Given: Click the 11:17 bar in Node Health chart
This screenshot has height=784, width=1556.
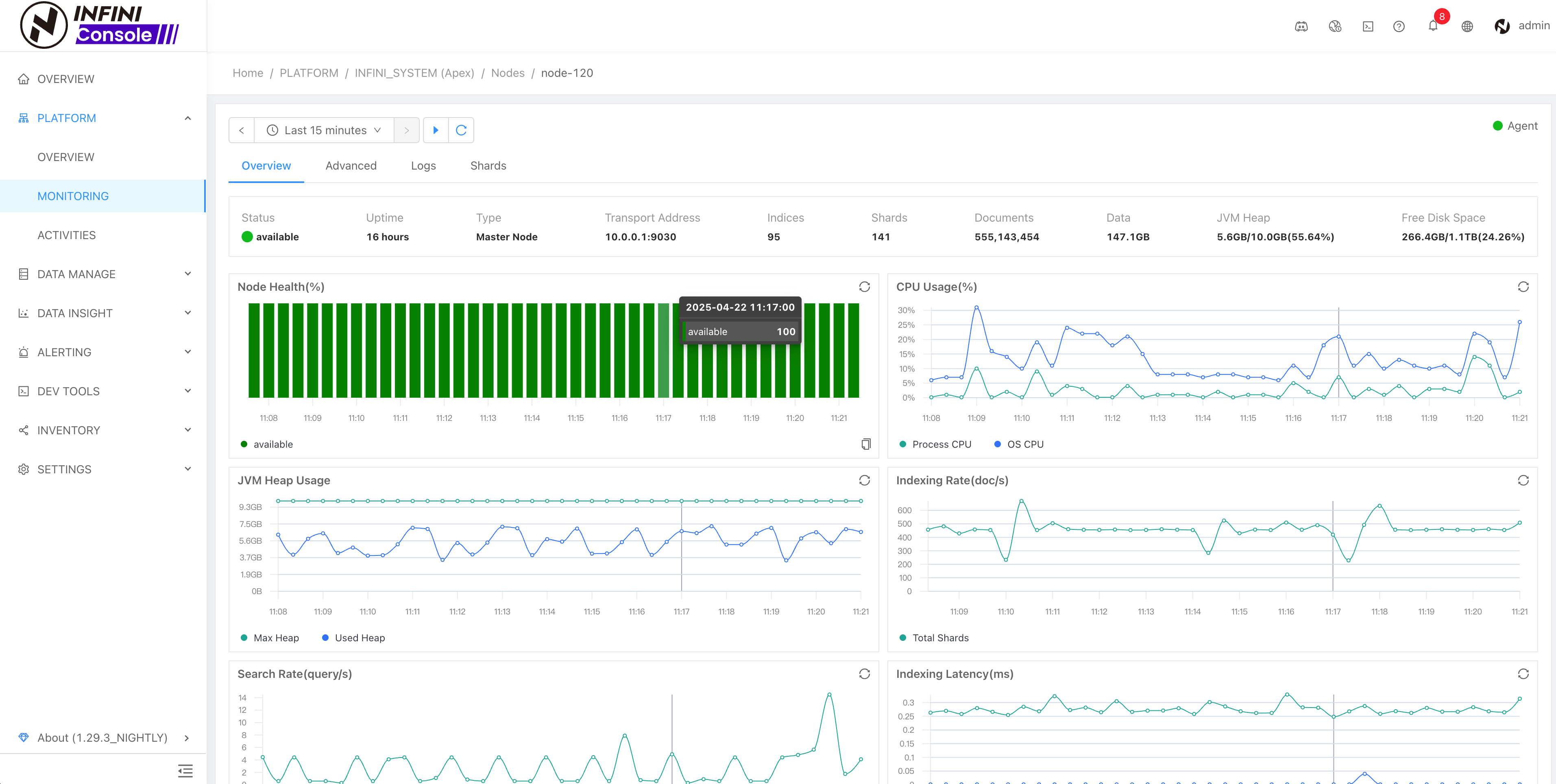Looking at the screenshot, I should [663, 351].
